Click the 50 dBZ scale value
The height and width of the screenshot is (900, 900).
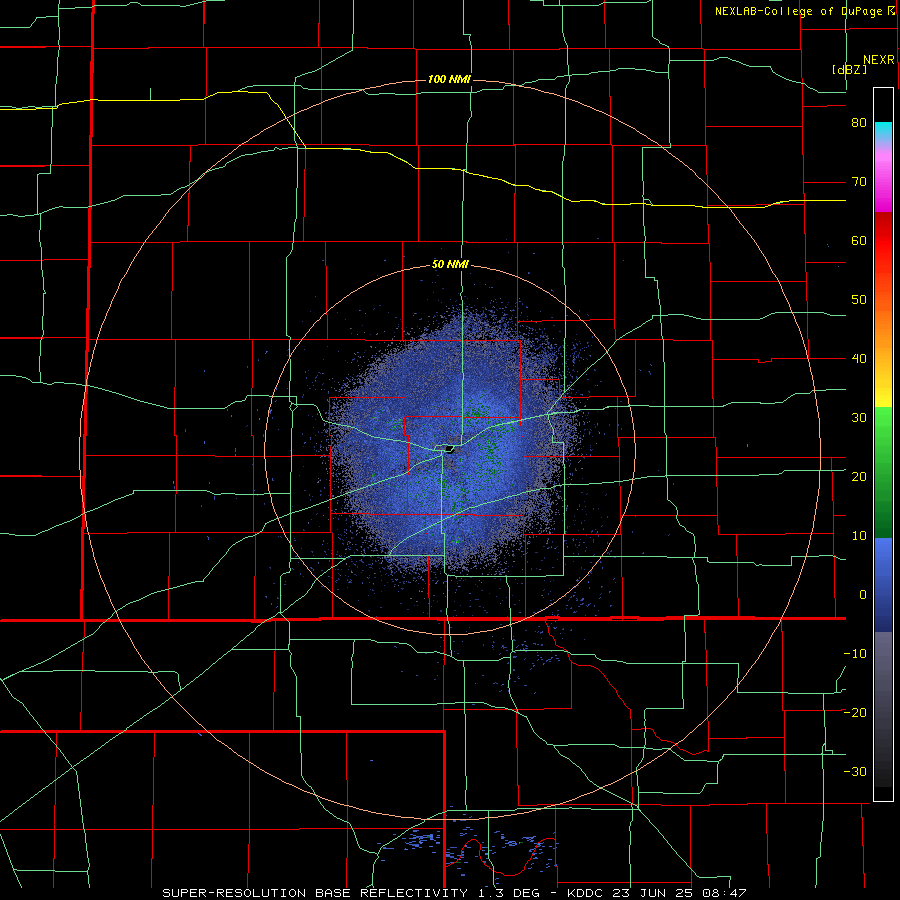[859, 300]
